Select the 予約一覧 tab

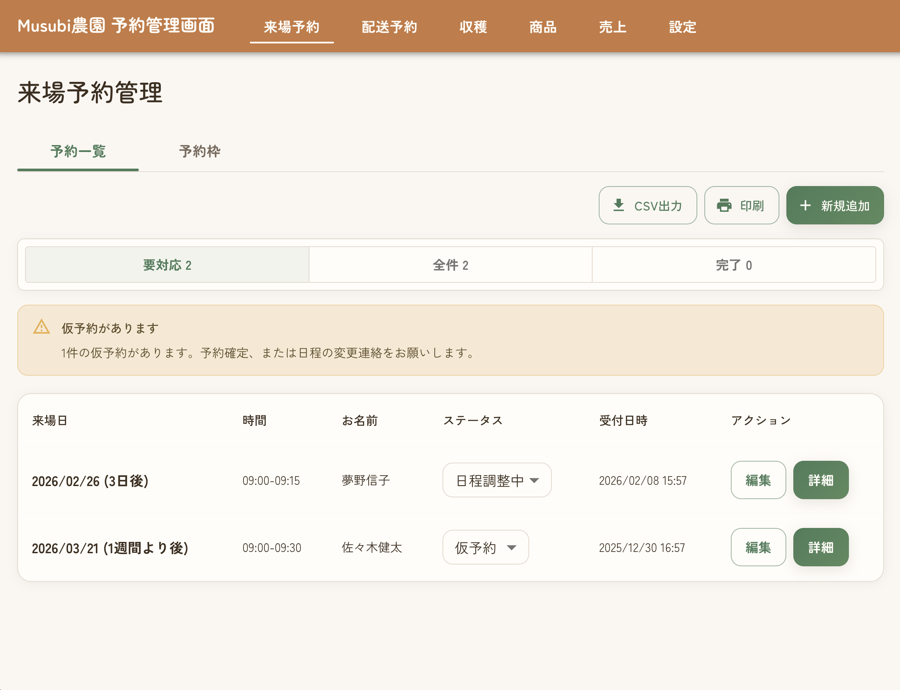77,152
